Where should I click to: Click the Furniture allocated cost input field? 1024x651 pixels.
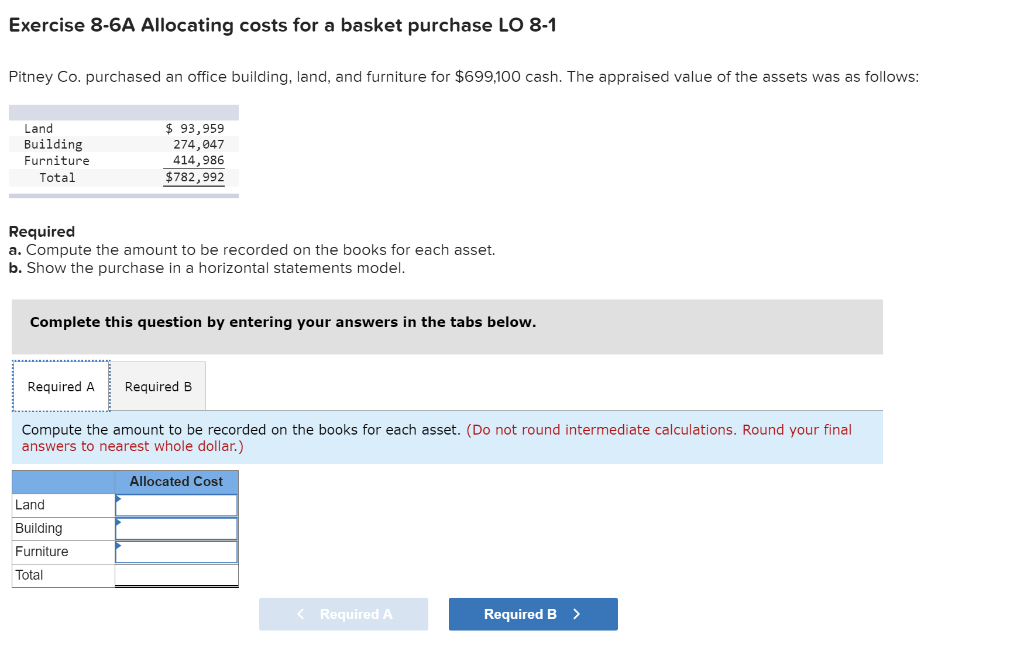178,551
